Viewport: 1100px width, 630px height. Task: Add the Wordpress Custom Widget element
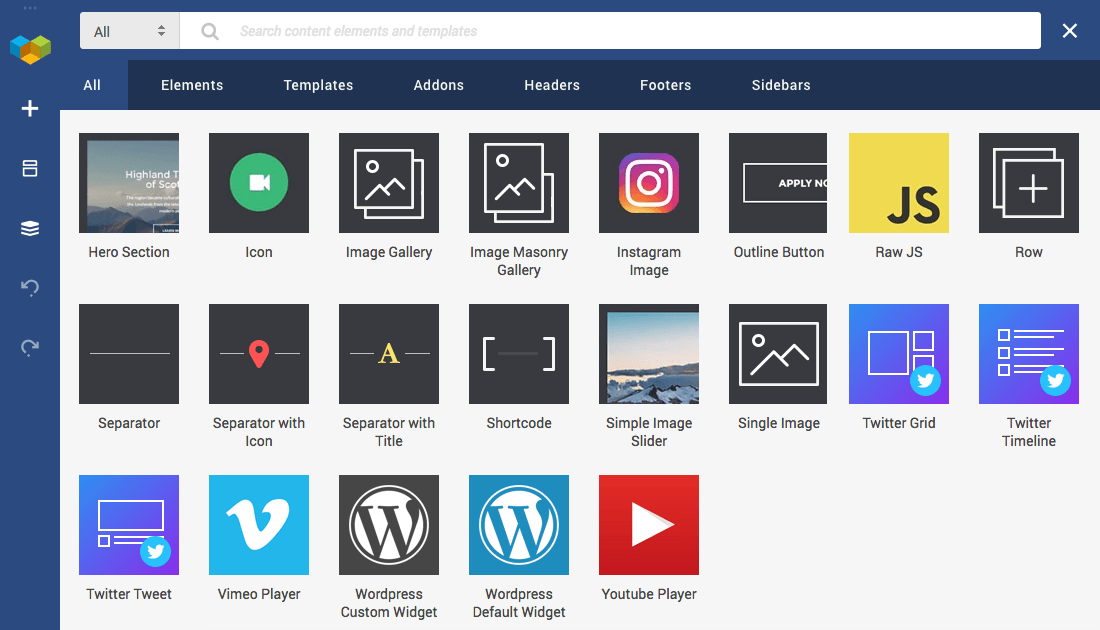389,525
